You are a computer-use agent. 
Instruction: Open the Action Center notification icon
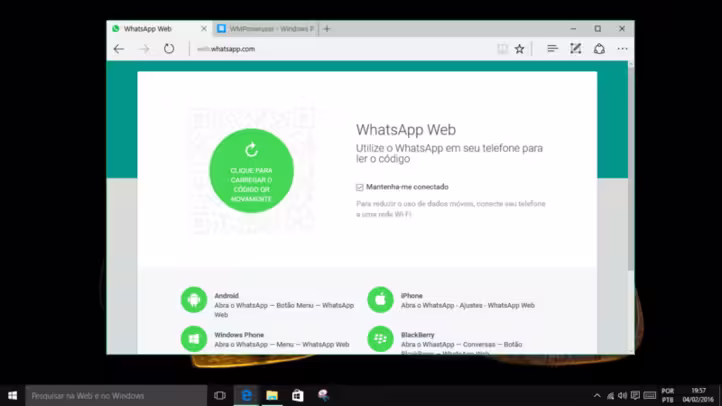tap(635, 395)
